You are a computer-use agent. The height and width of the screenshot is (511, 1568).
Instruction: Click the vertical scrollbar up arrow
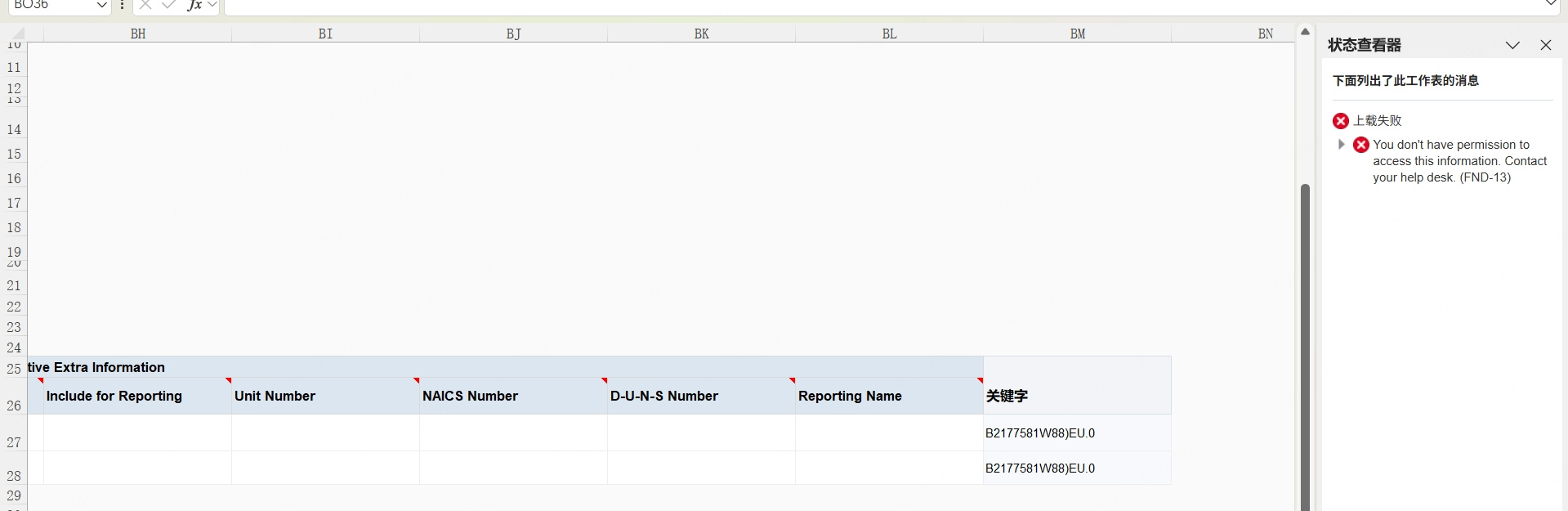[1305, 32]
